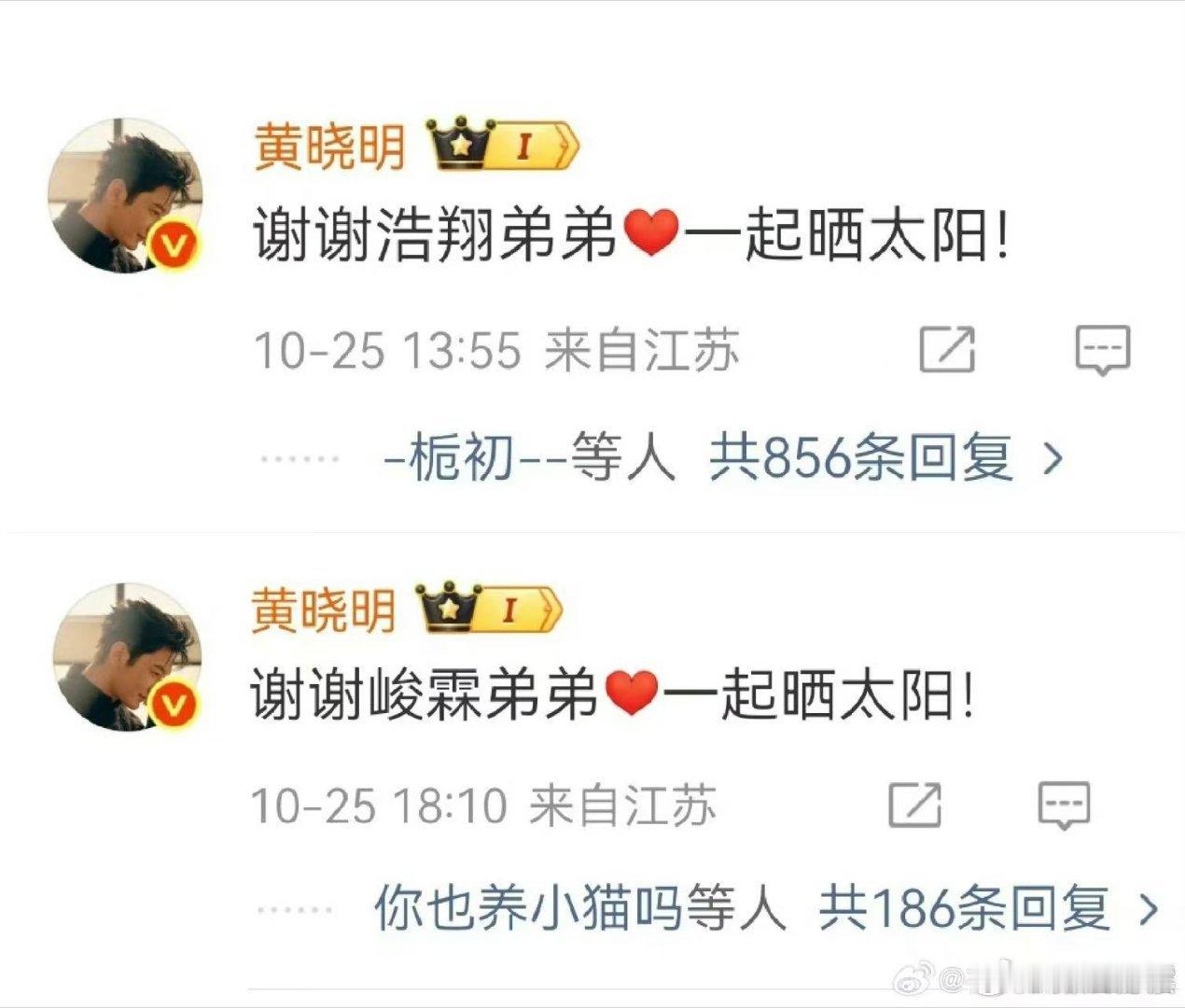Open the 黄晓明 username on the first comment
Image resolution: width=1185 pixels, height=1008 pixels.
330,147
